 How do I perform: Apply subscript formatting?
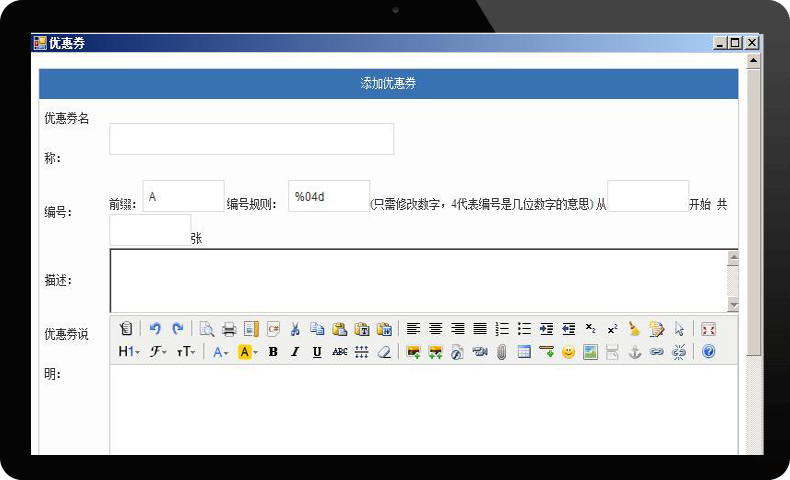pos(590,329)
